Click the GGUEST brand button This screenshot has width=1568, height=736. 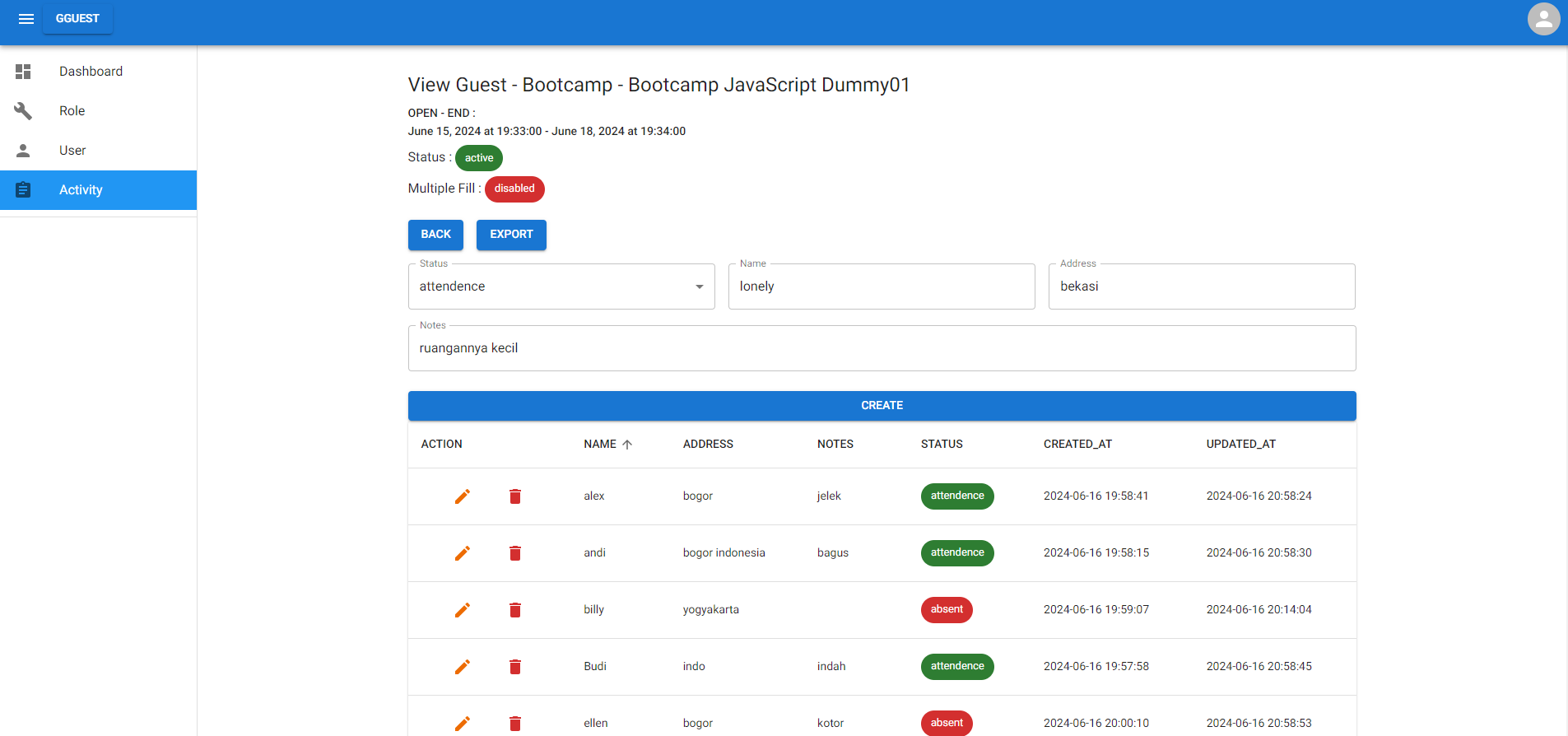(77, 18)
